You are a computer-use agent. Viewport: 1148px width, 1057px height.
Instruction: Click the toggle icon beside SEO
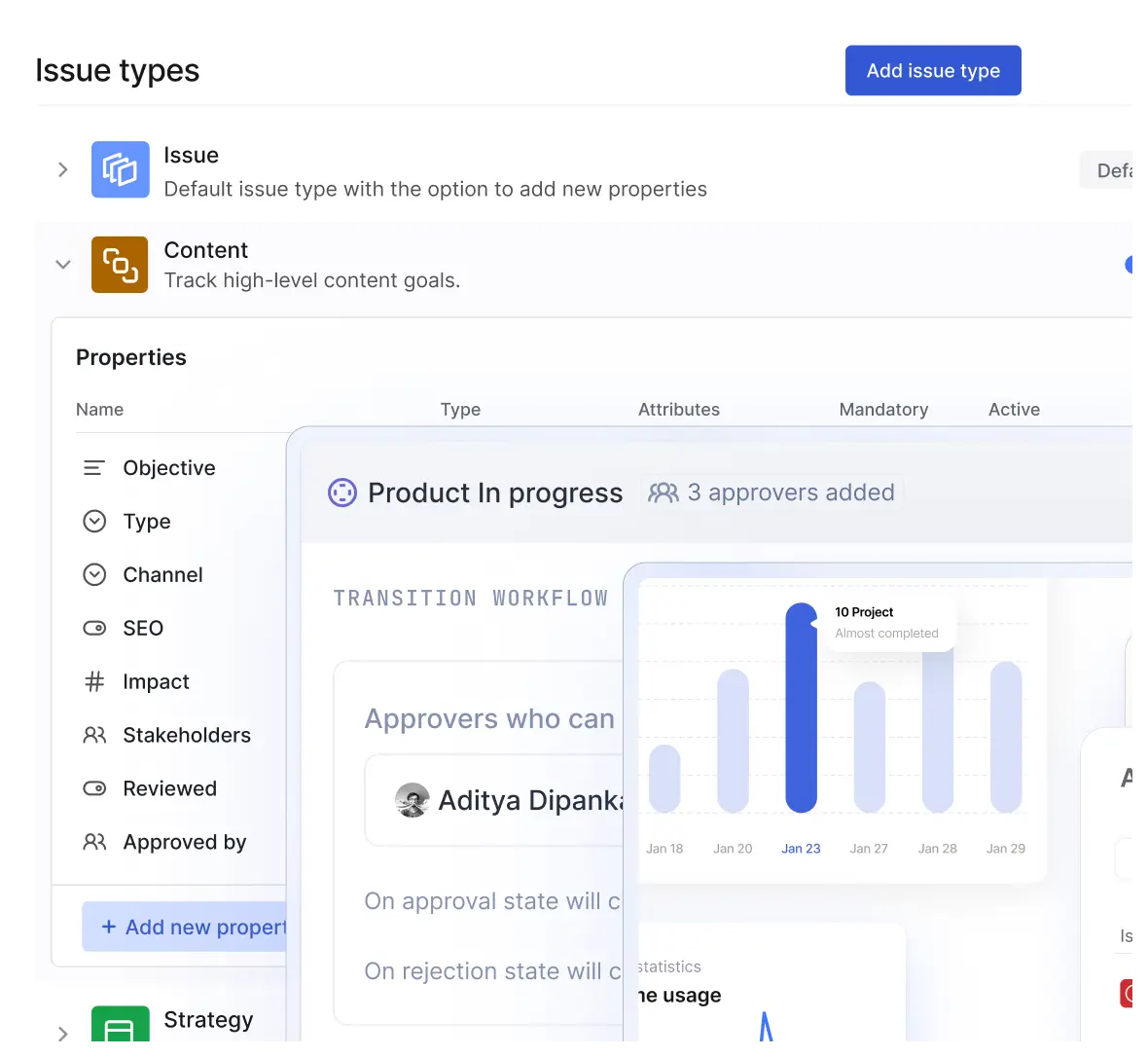point(94,629)
